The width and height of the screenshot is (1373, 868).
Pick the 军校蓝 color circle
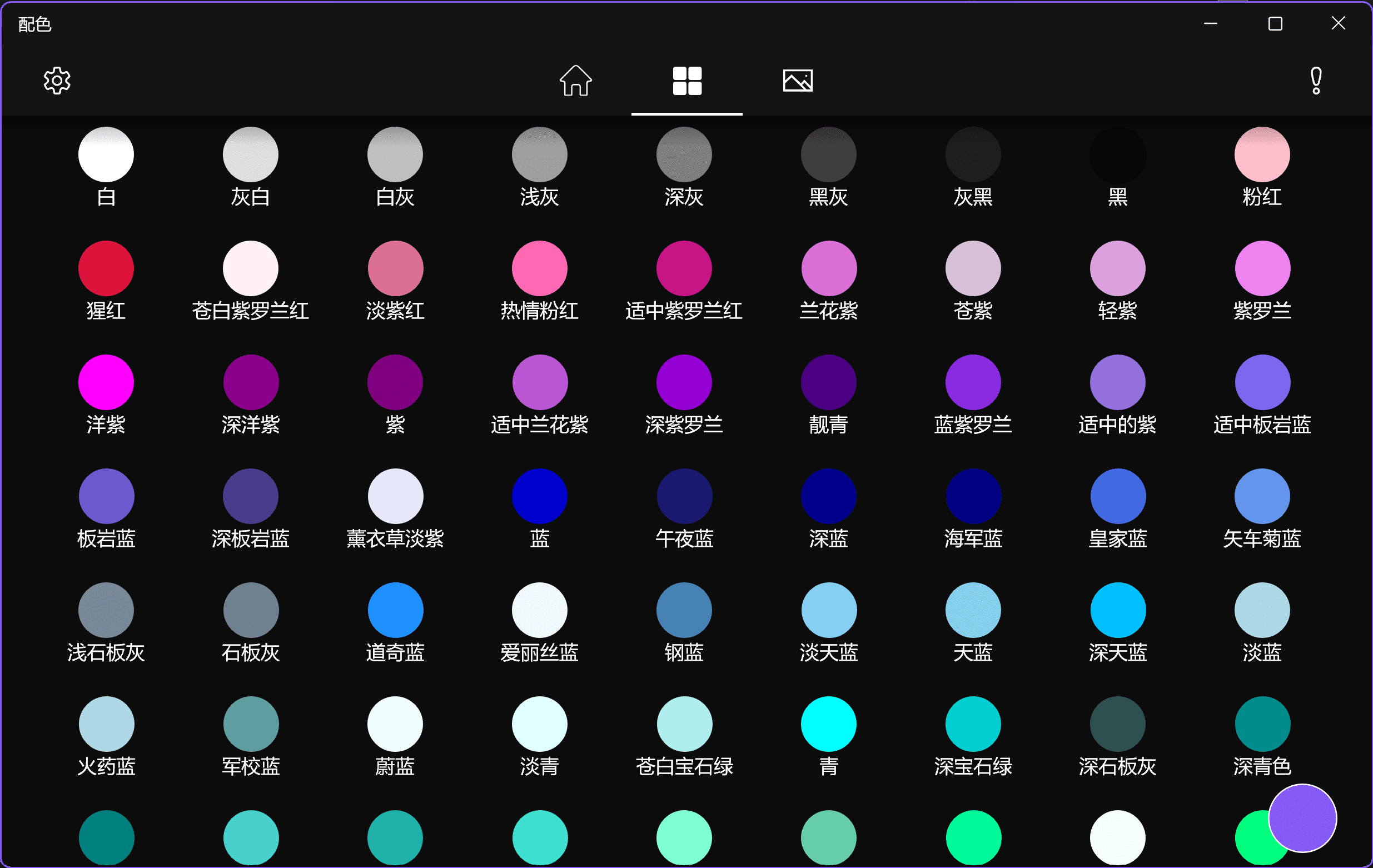pos(251,724)
